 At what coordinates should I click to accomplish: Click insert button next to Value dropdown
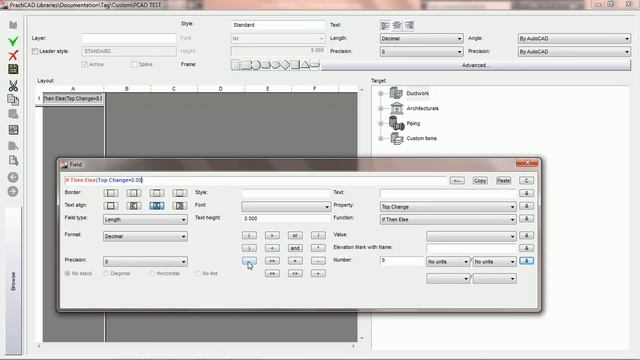527,236
